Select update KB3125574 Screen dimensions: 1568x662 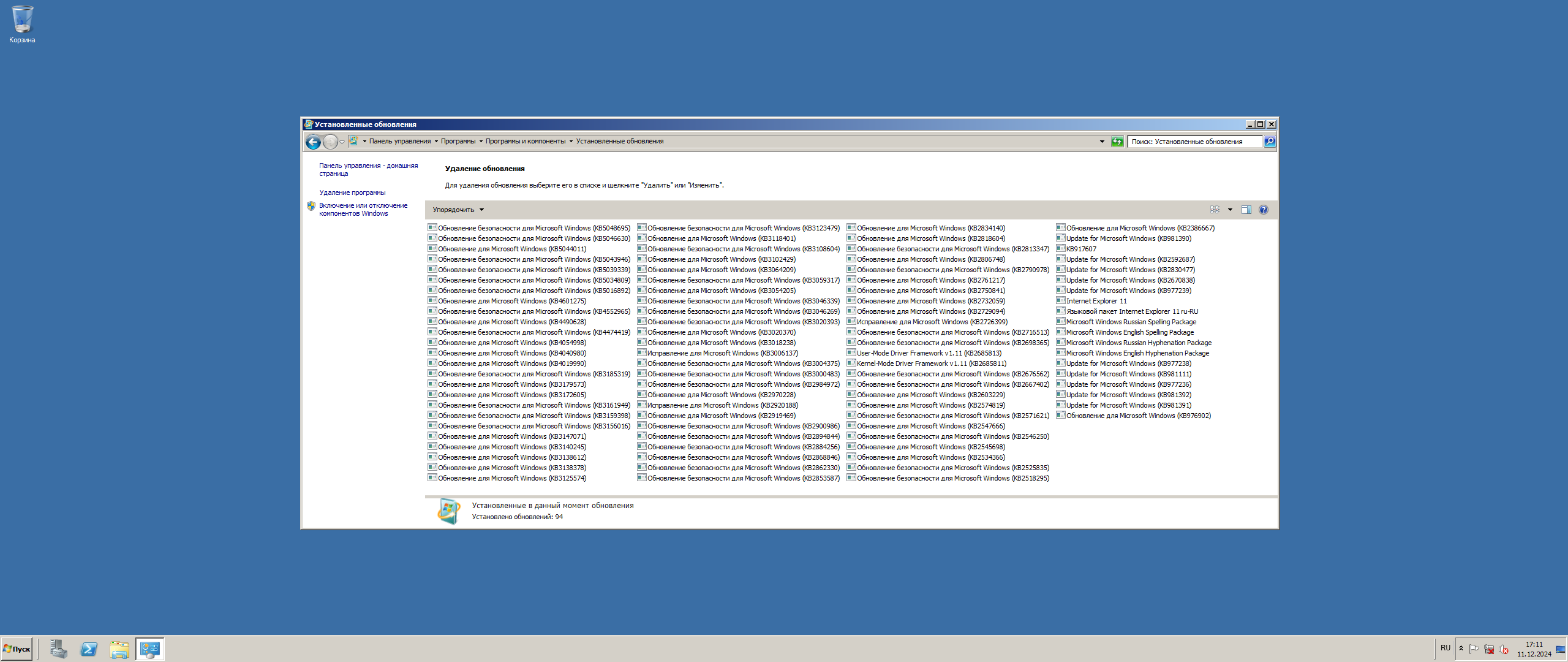coord(507,478)
